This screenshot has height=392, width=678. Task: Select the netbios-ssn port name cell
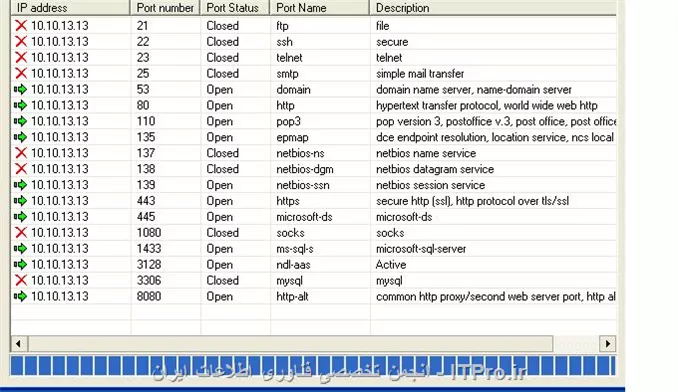303,185
